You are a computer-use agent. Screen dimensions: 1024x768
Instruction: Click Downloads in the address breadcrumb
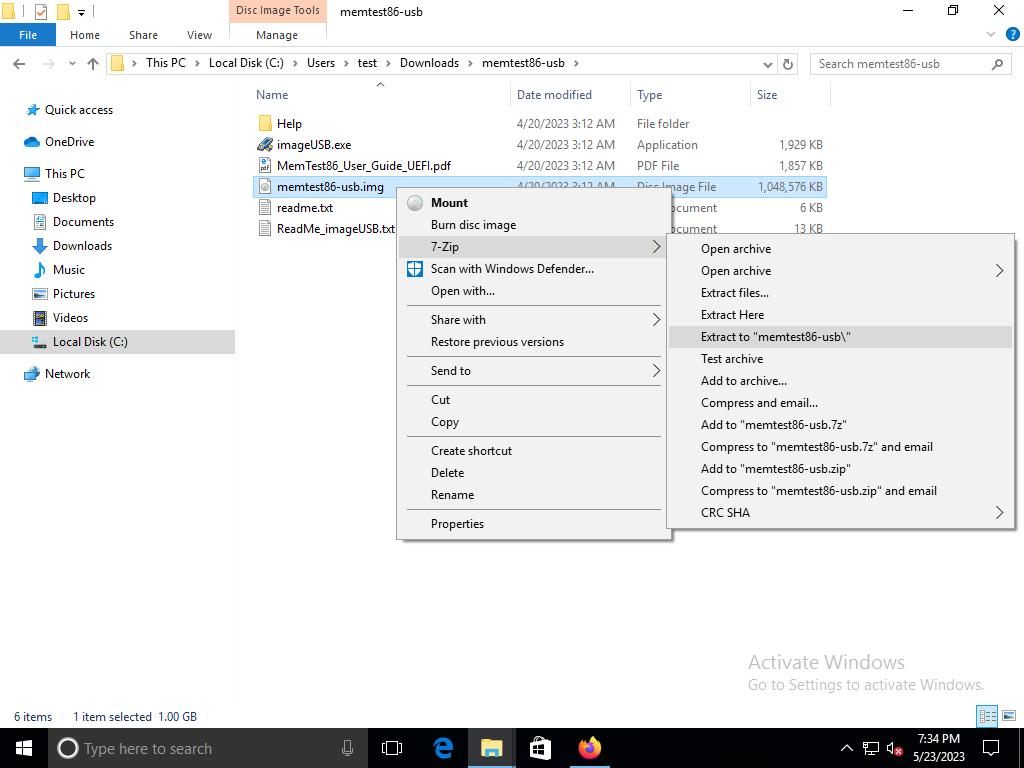coord(429,63)
